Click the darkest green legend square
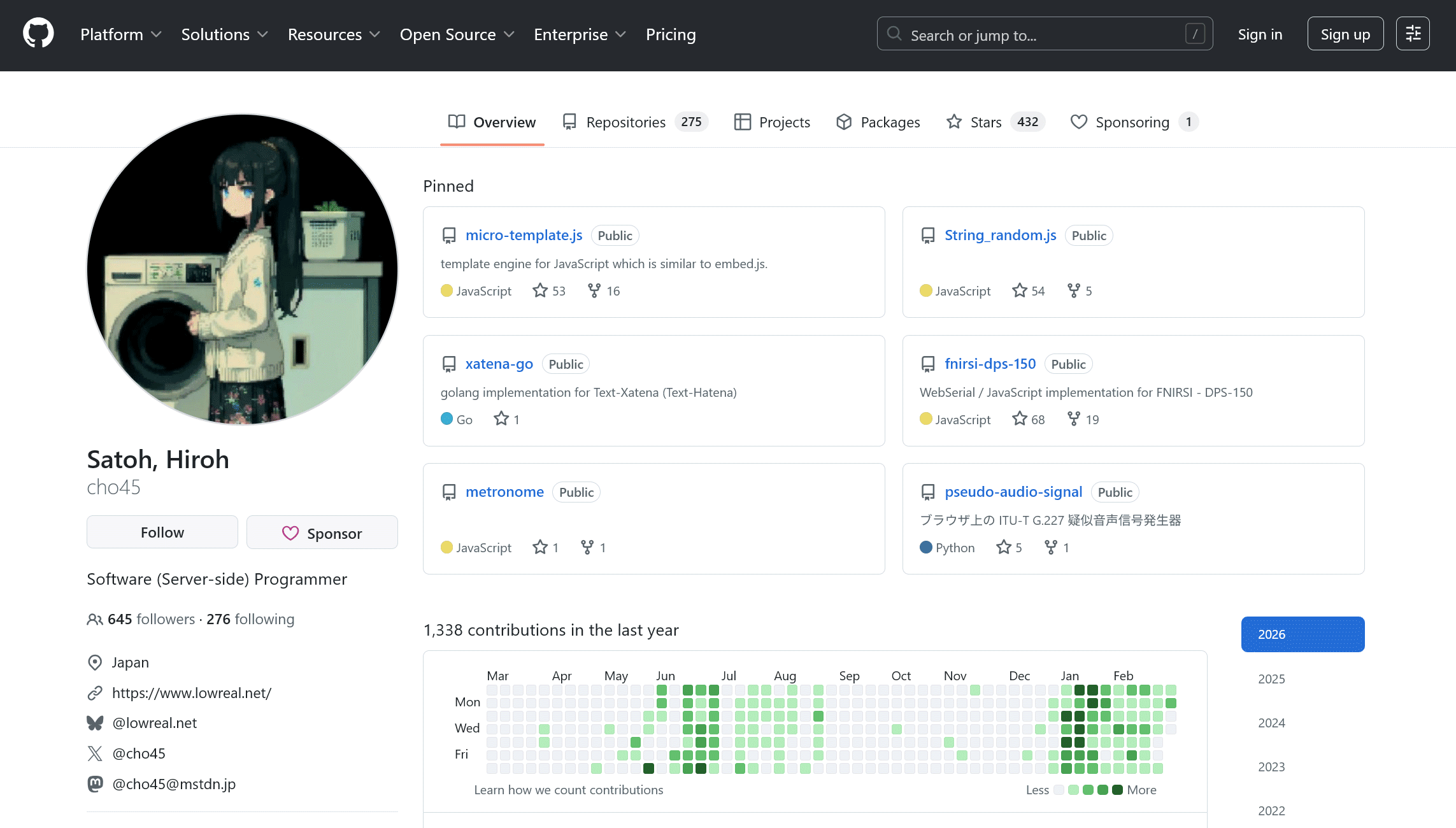Screen dimensions: 1456x828 click(1117, 790)
